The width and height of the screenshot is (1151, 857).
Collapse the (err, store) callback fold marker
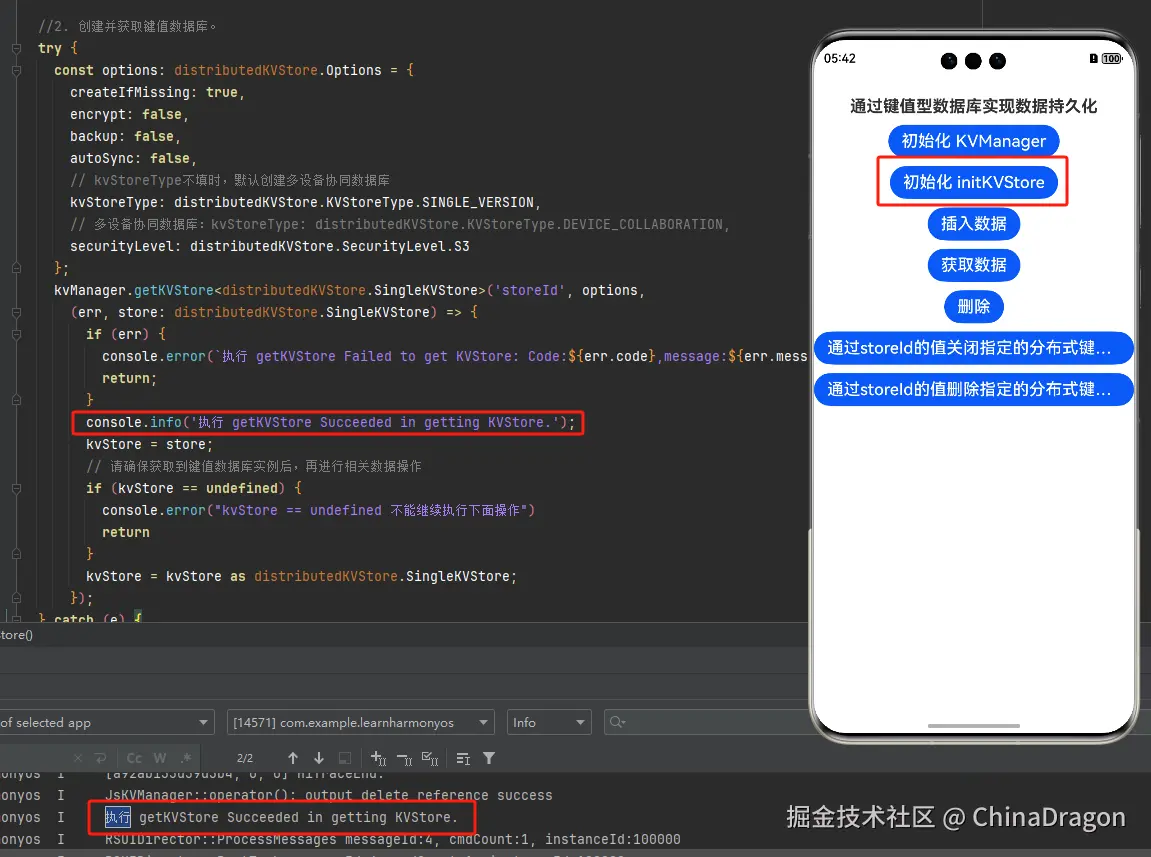(x=16, y=312)
